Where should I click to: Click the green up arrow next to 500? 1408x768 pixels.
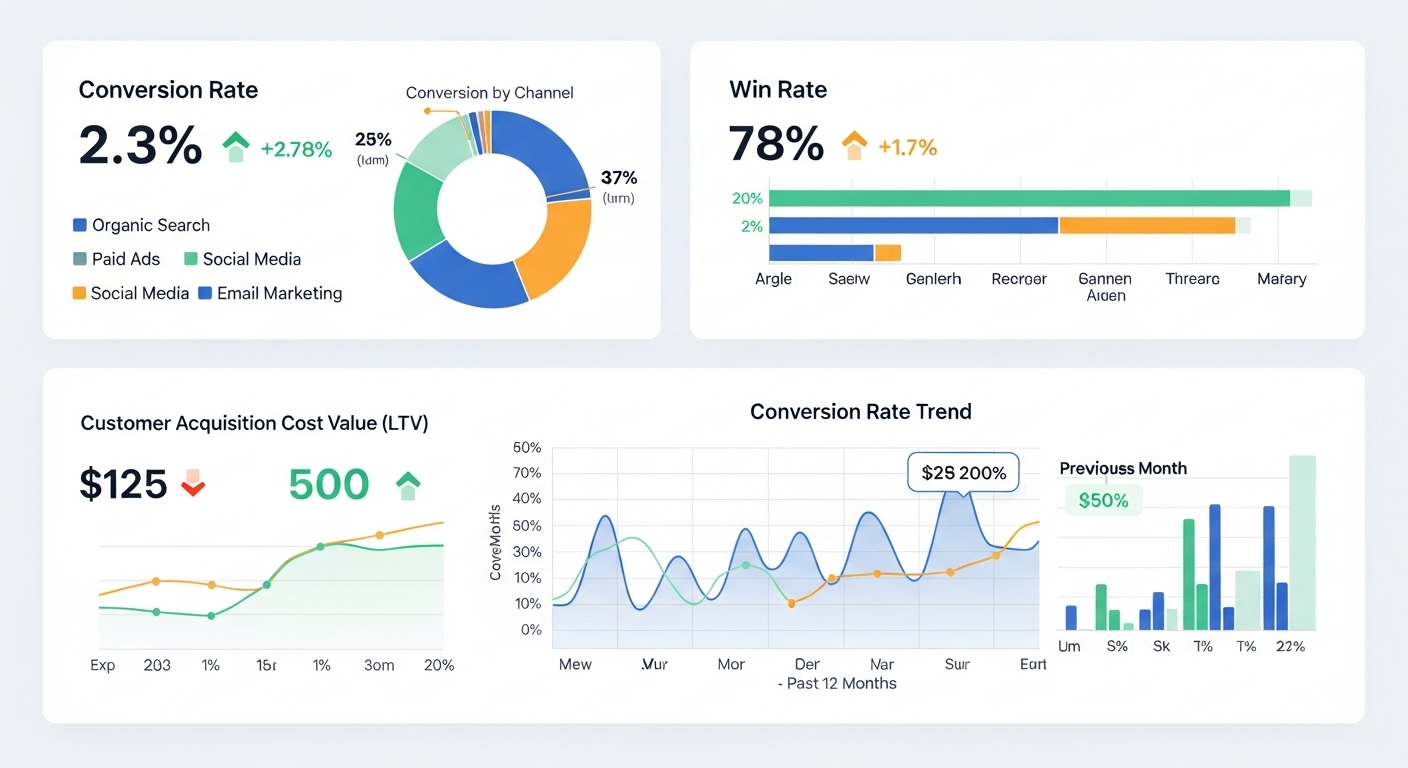click(408, 486)
